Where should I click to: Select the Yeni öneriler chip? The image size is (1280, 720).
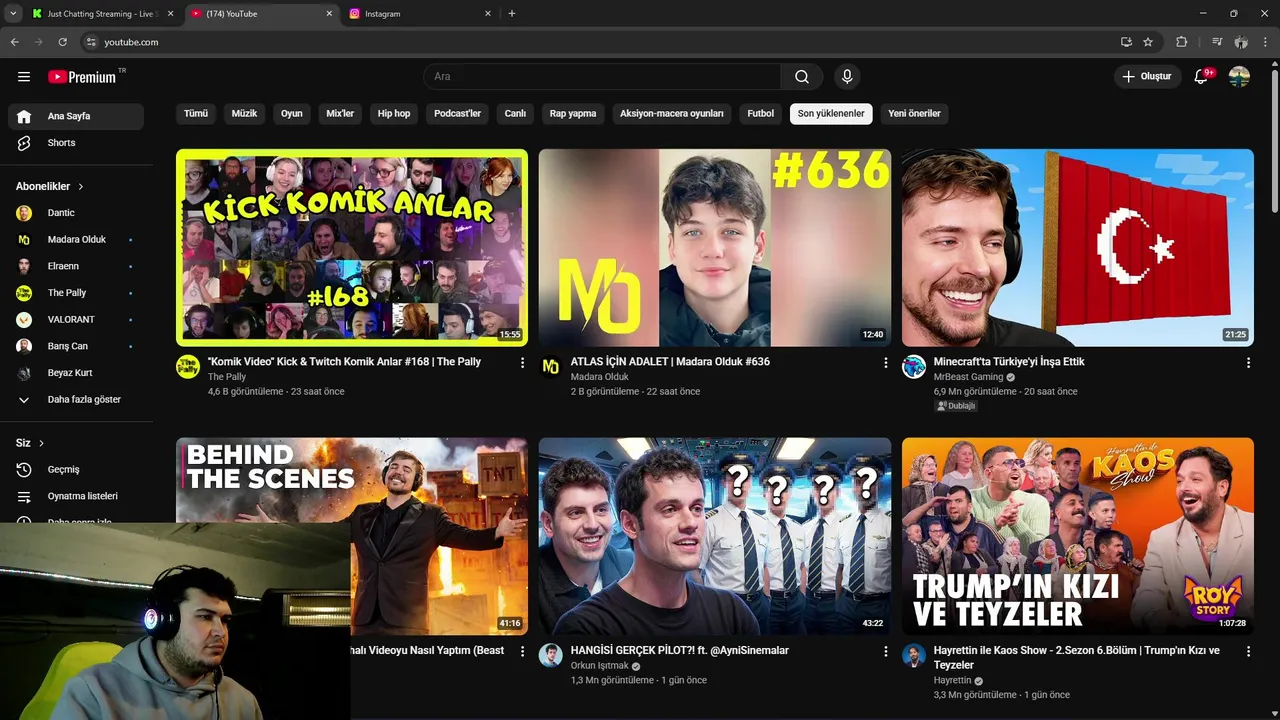coord(914,114)
